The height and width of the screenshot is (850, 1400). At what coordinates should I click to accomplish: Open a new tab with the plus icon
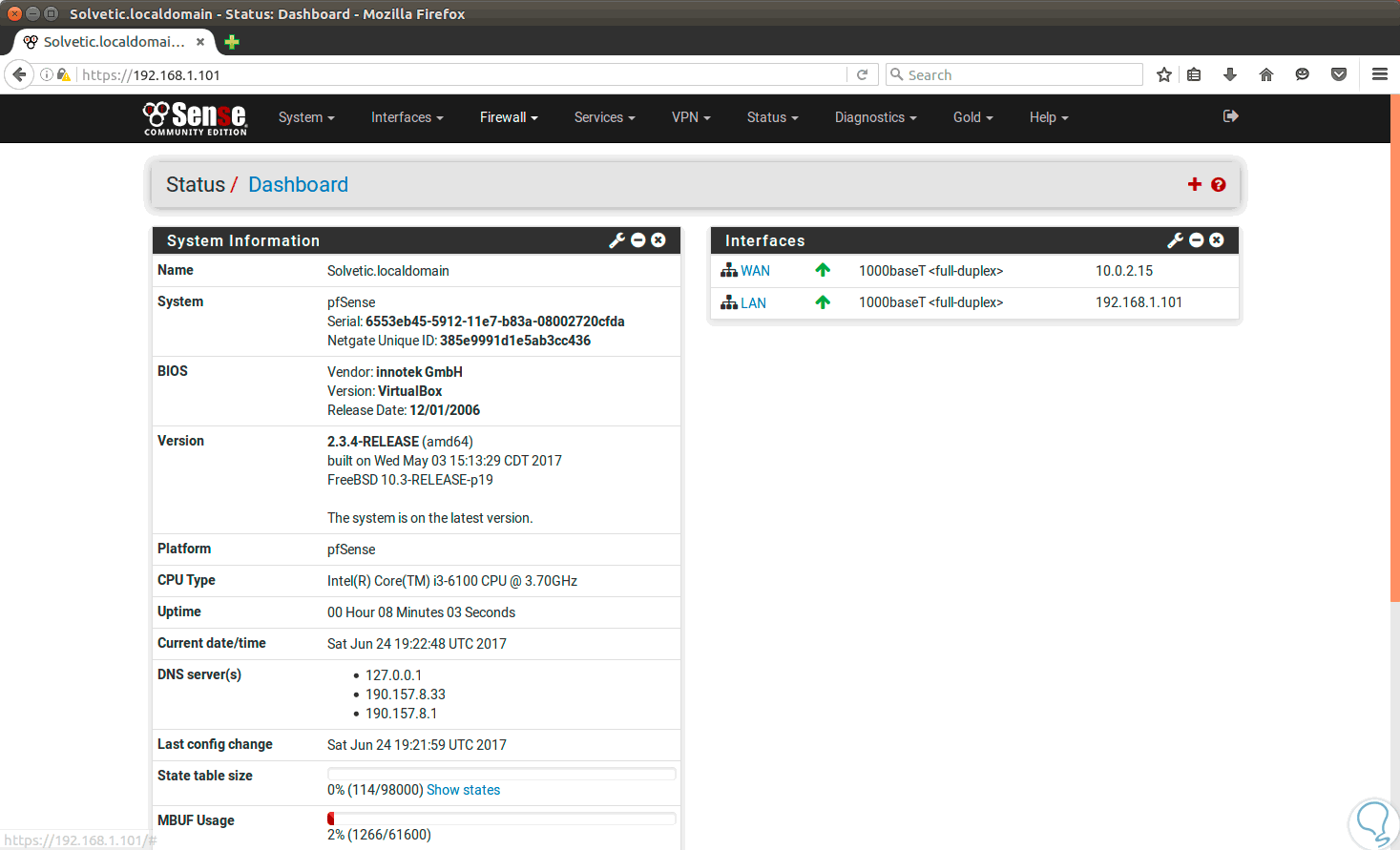(x=232, y=42)
